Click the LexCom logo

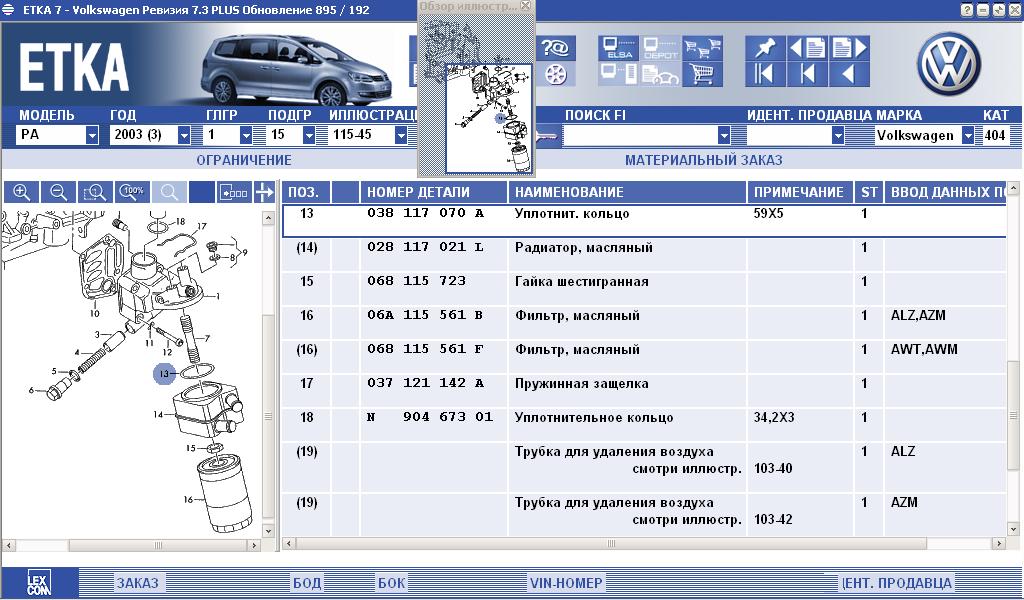coord(40,582)
